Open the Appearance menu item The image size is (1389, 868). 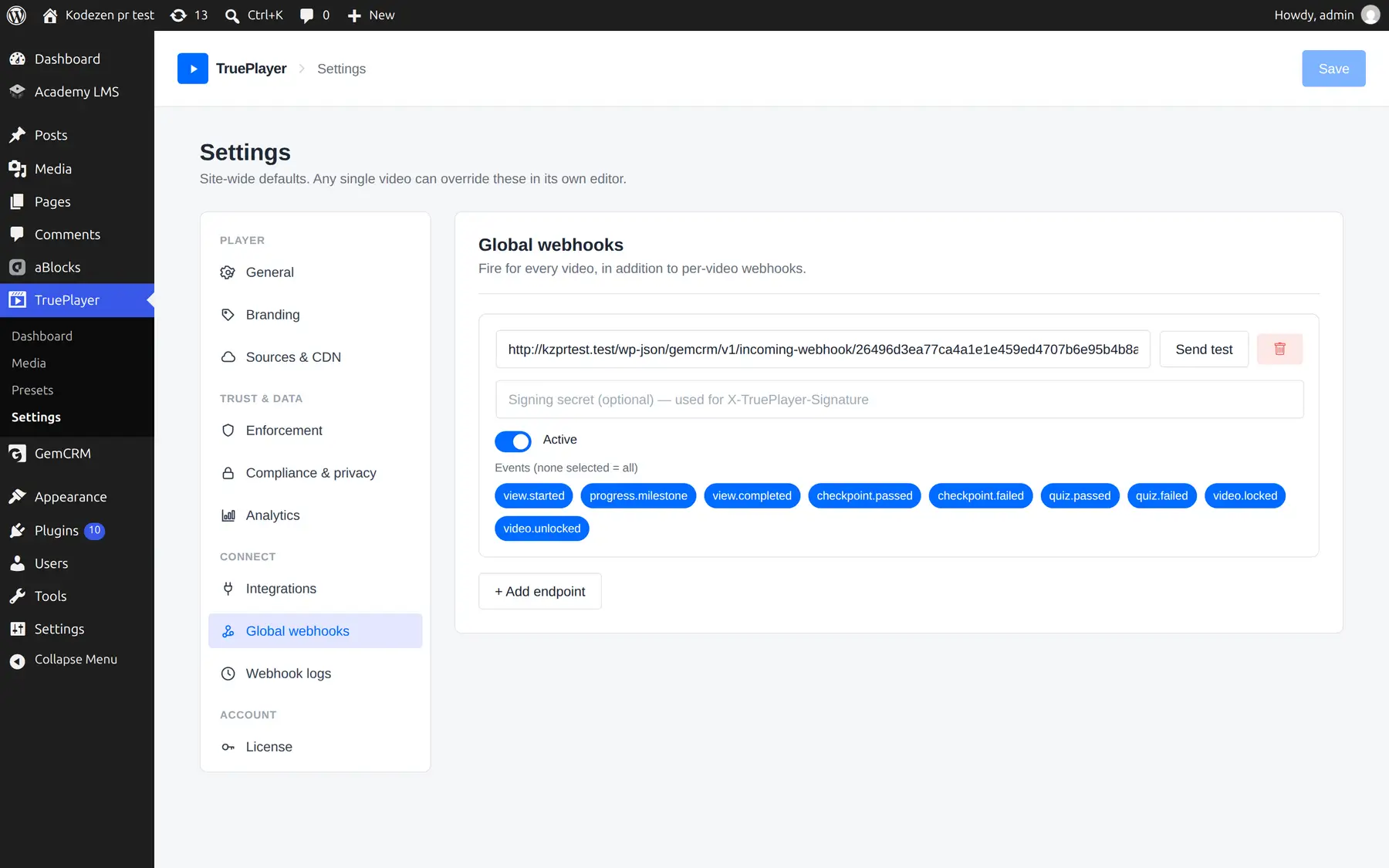(x=77, y=497)
